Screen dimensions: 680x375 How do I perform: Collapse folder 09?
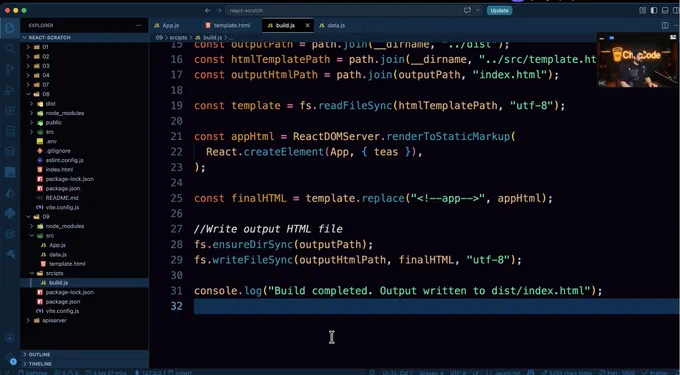tap(85, 217)
